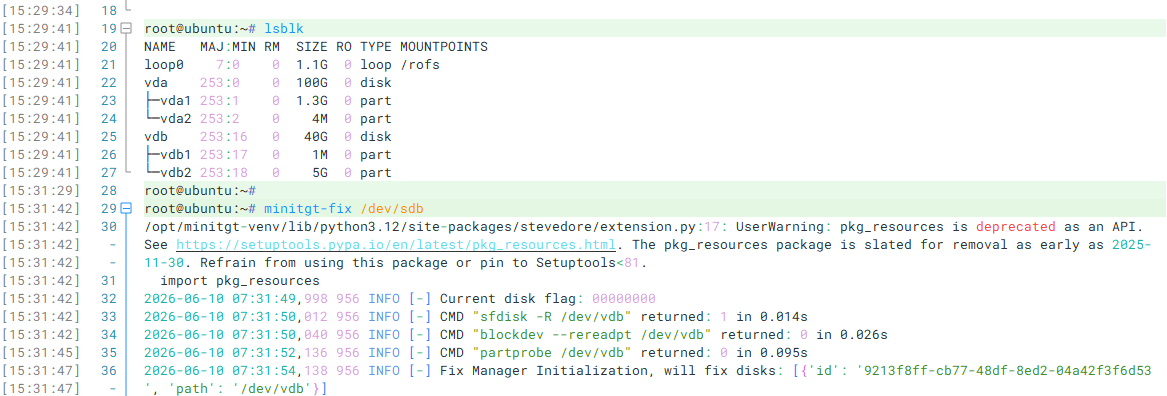Click the timestamp 15:29:34
Image resolution: width=1167 pixels, height=396 pixels.
coord(42,10)
